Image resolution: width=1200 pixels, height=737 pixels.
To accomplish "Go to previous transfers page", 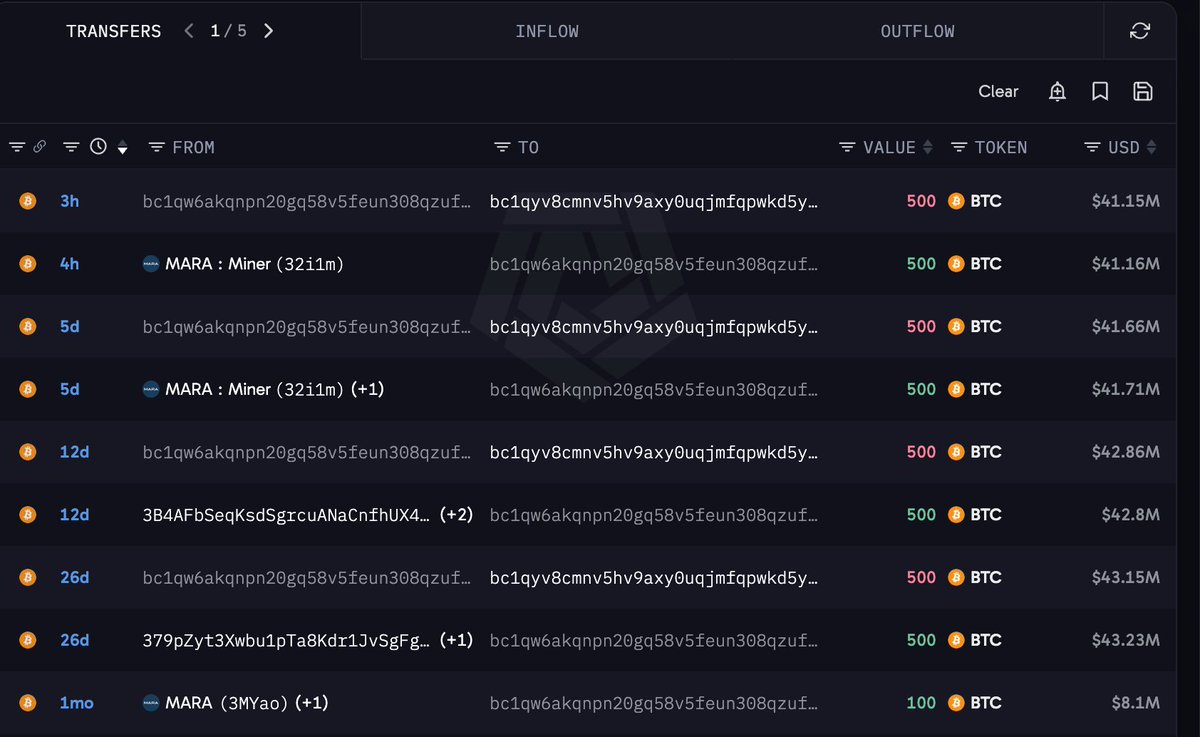I will coord(189,31).
